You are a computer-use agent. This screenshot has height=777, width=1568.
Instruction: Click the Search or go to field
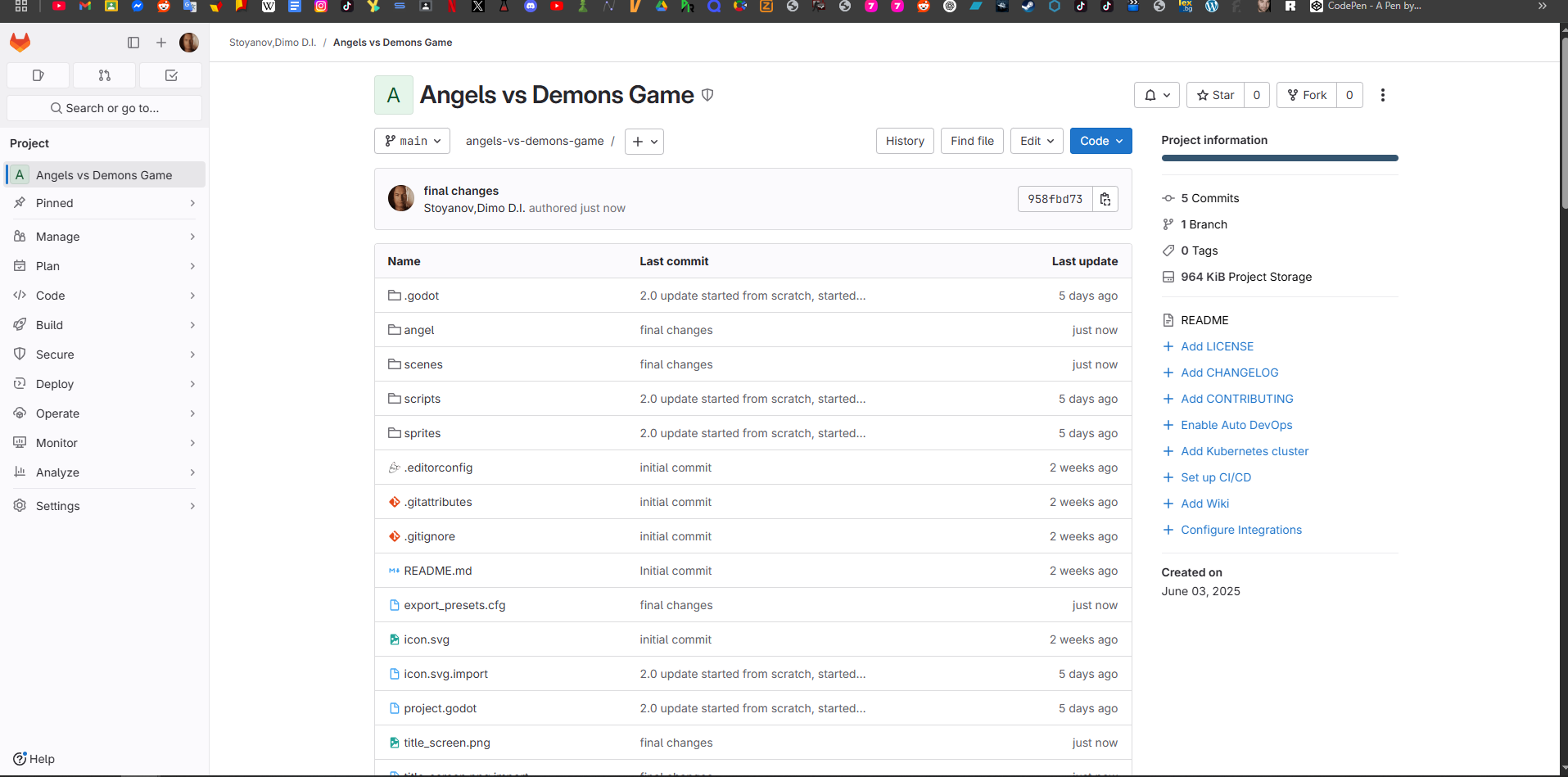point(104,108)
